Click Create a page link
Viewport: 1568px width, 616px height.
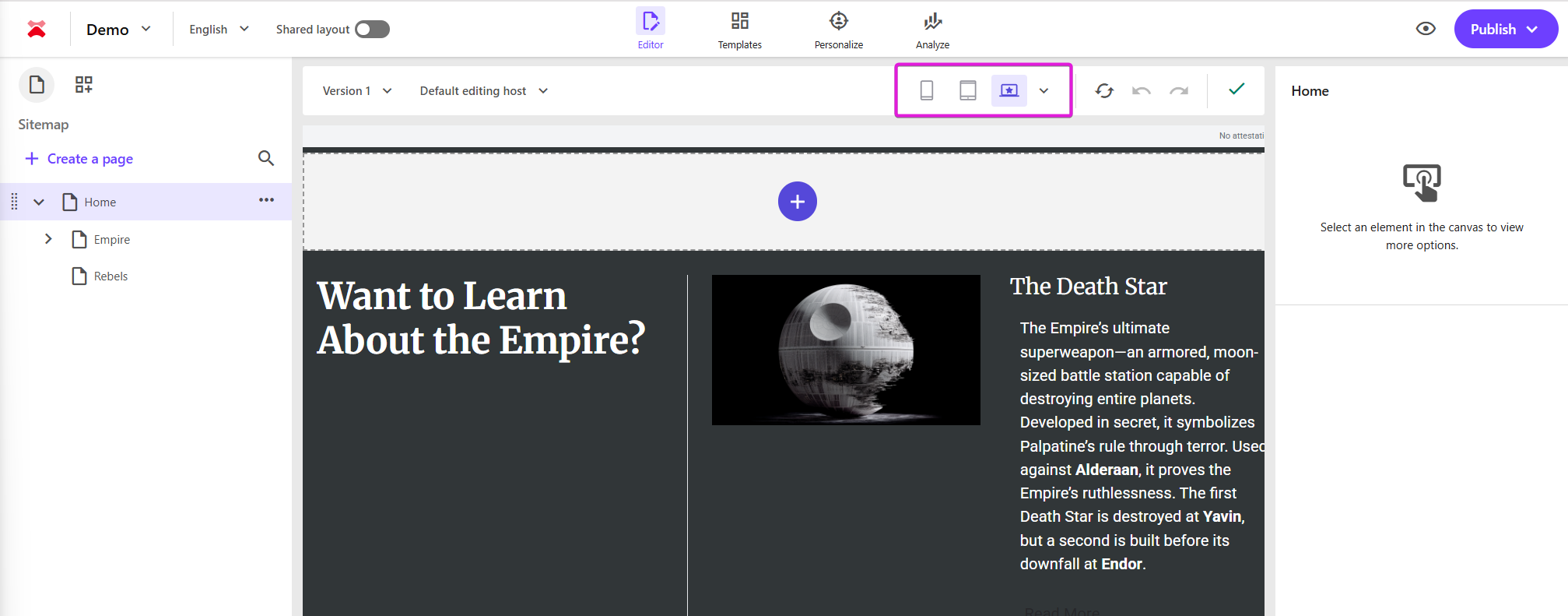[x=79, y=159]
